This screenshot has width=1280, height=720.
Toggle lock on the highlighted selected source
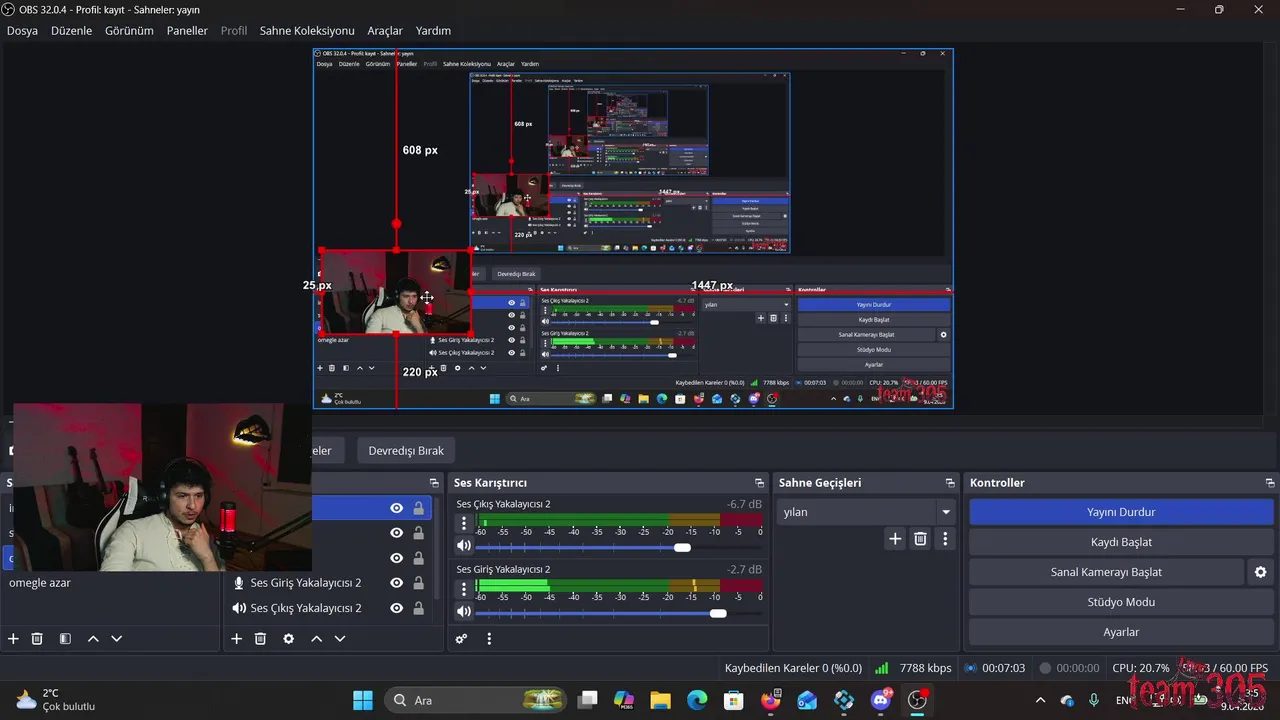418,508
